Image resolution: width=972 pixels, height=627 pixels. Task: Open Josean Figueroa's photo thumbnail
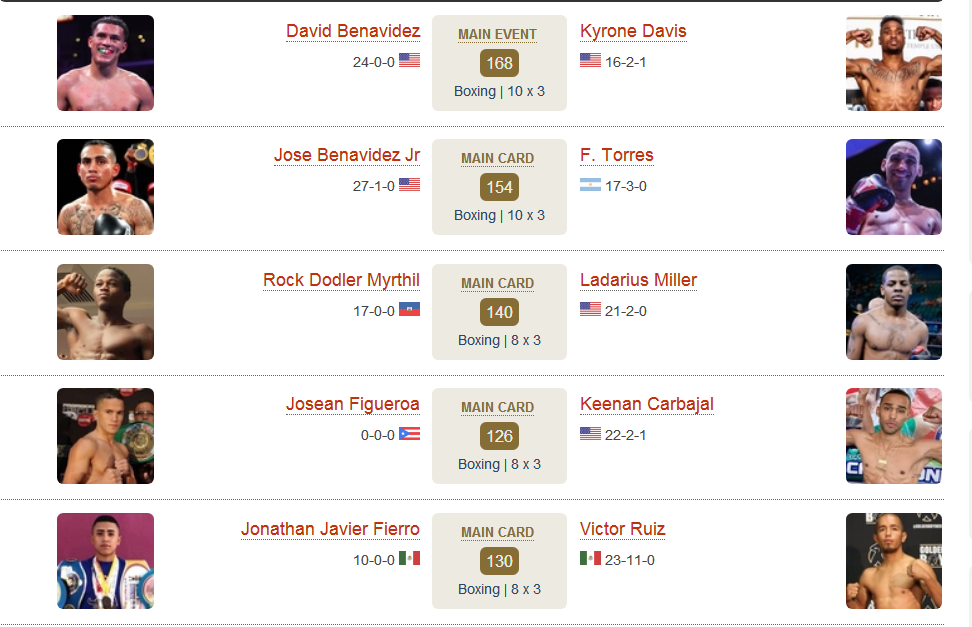(105, 436)
